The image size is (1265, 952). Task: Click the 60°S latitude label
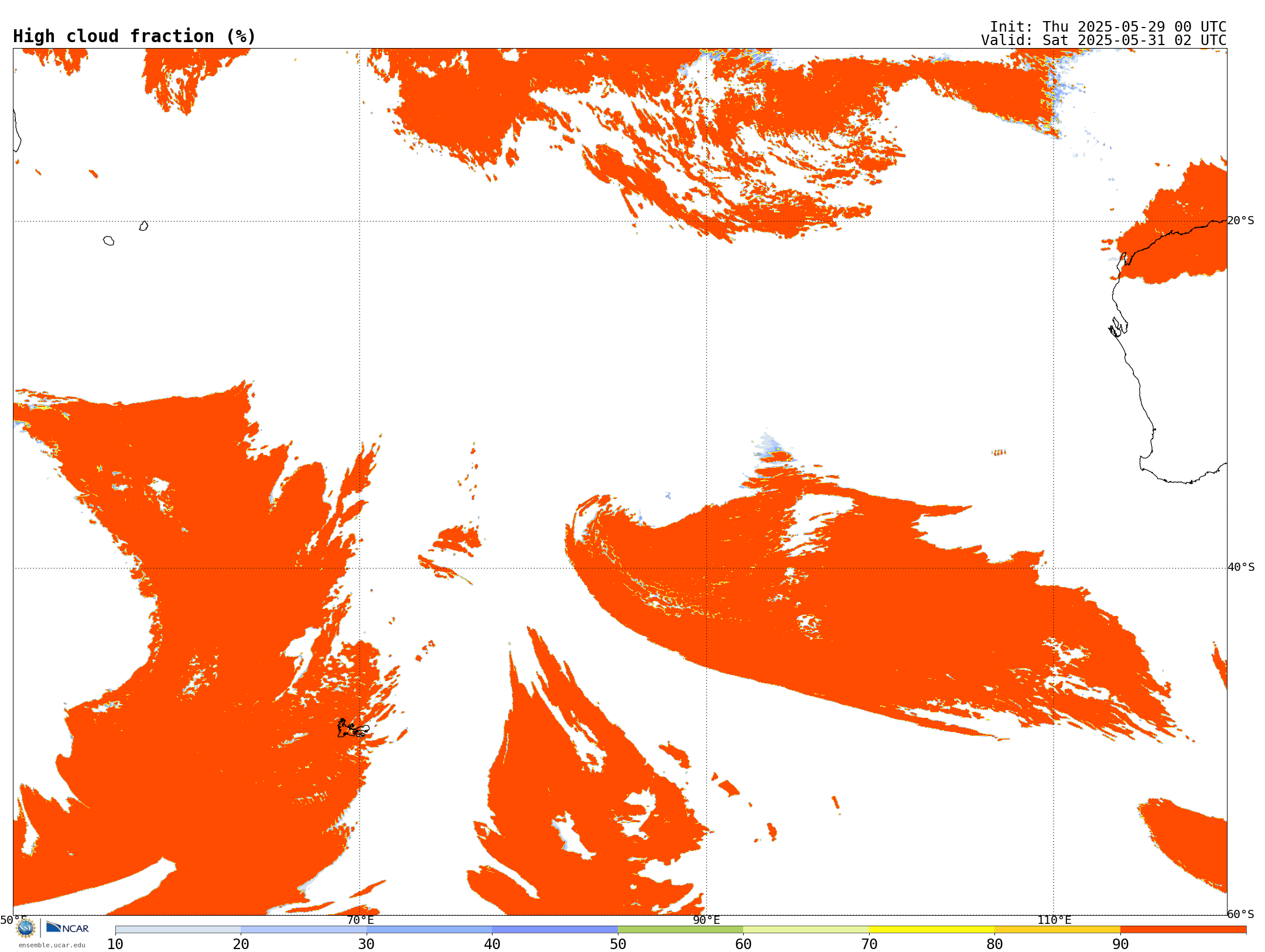click(x=1241, y=914)
